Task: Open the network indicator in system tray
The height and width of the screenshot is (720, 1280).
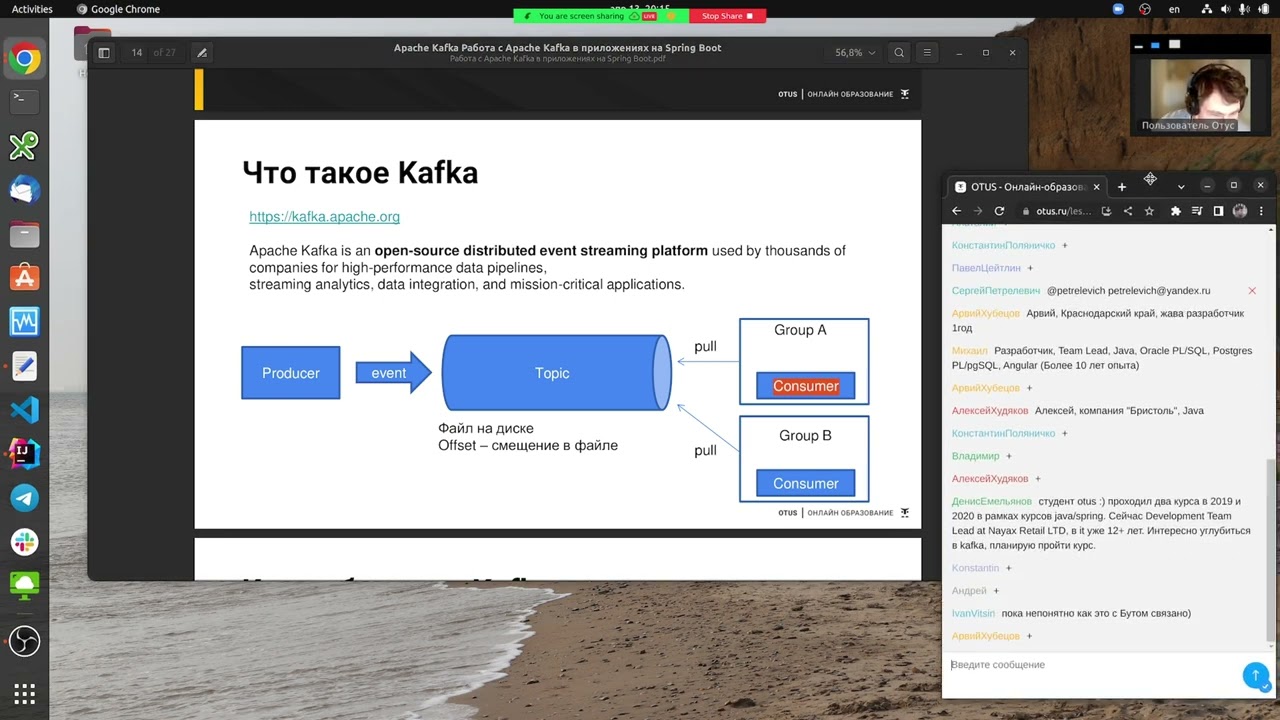Action: (x=1208, y=9)
